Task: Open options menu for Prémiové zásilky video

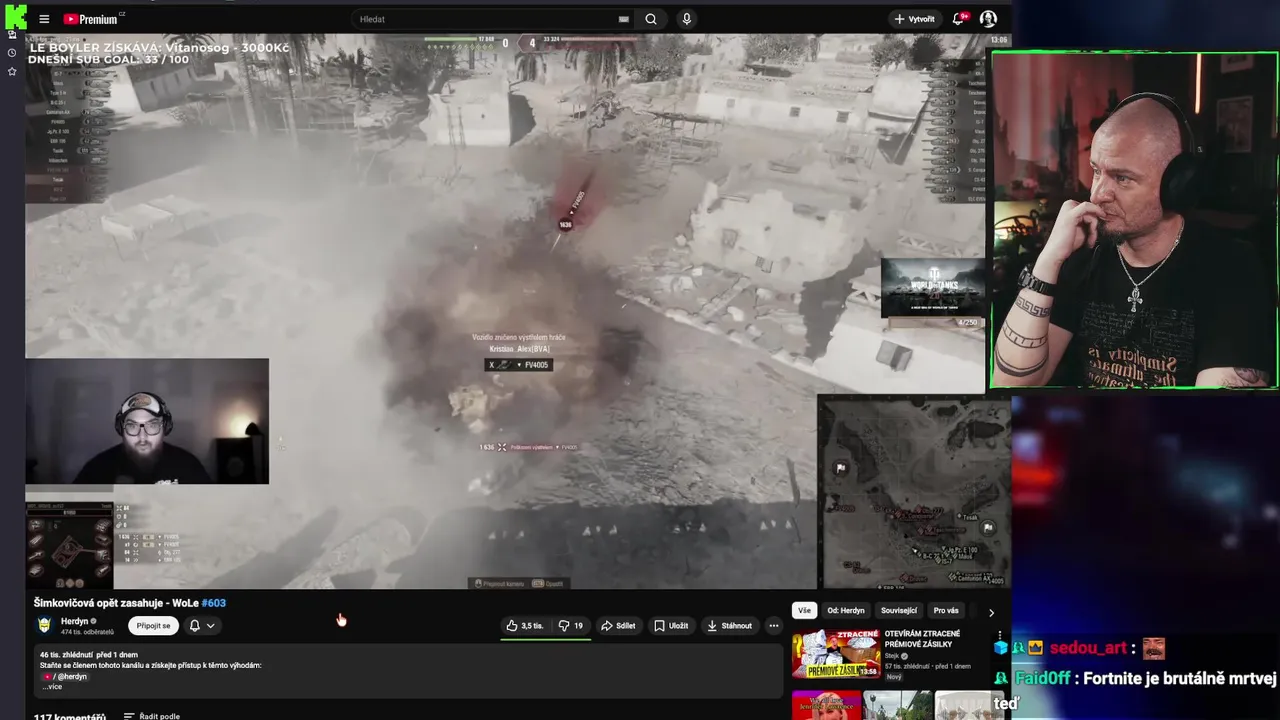Action: point(999,636)
